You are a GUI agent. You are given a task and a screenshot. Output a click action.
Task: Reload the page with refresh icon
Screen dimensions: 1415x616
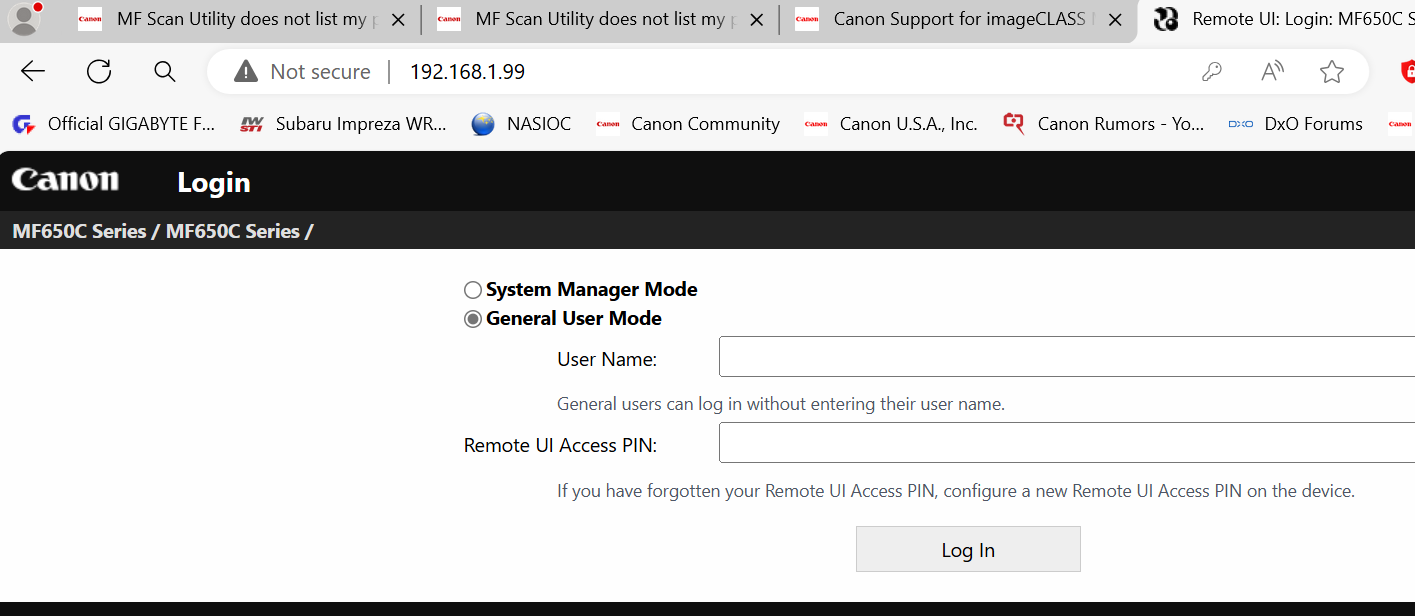pos(99,71)
